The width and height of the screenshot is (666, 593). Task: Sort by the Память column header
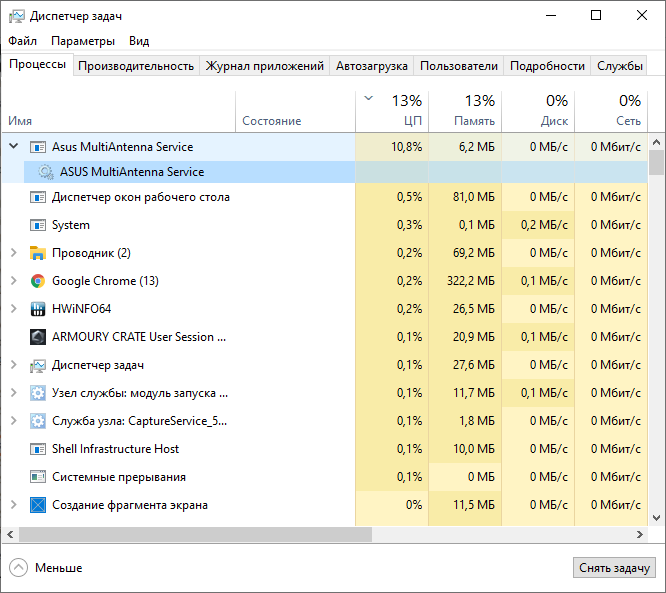pyautogui.click(x=465, y=111)
